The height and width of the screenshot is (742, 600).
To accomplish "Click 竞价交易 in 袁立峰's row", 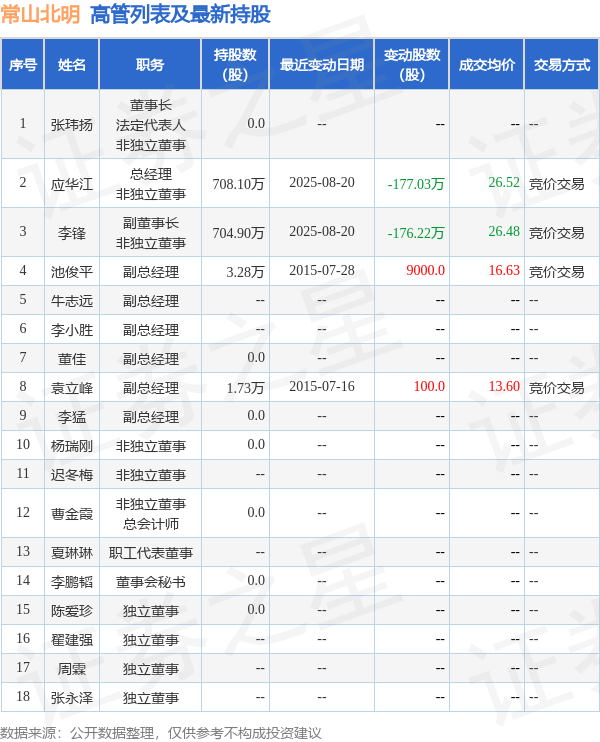I will (x=556, y=388).
